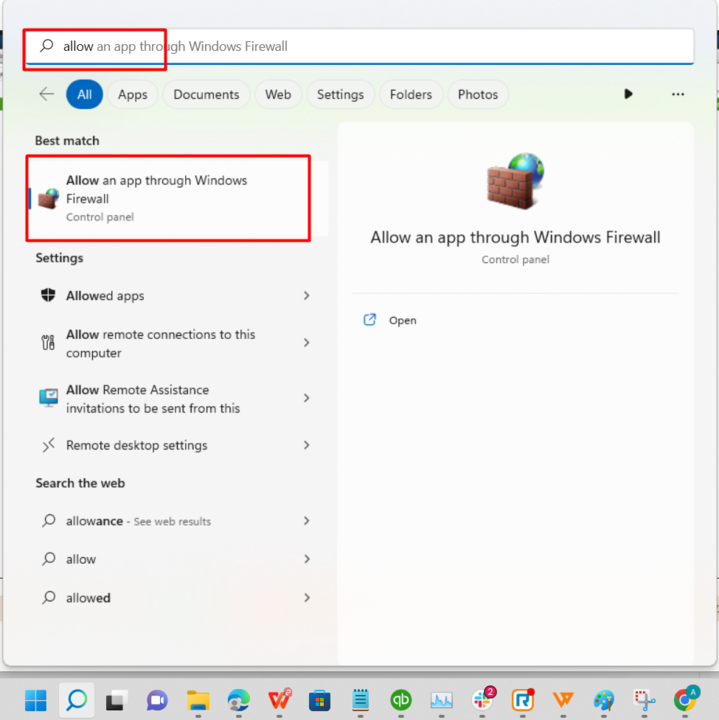The image size is (719, 720).
Task: Open Slack from the taskbar
Action: pyautogui.click(x=483, y=699)
